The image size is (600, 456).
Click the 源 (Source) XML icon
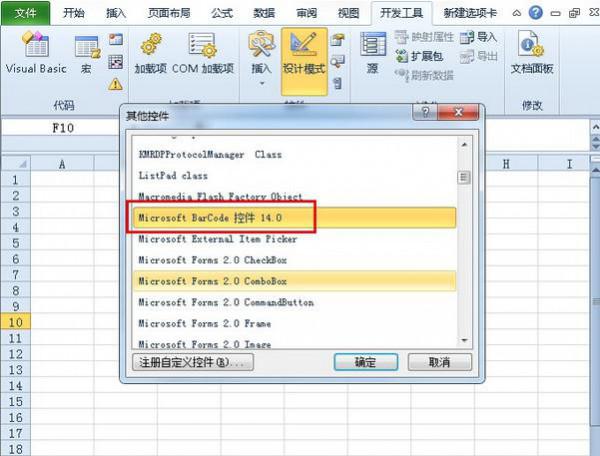373,55
